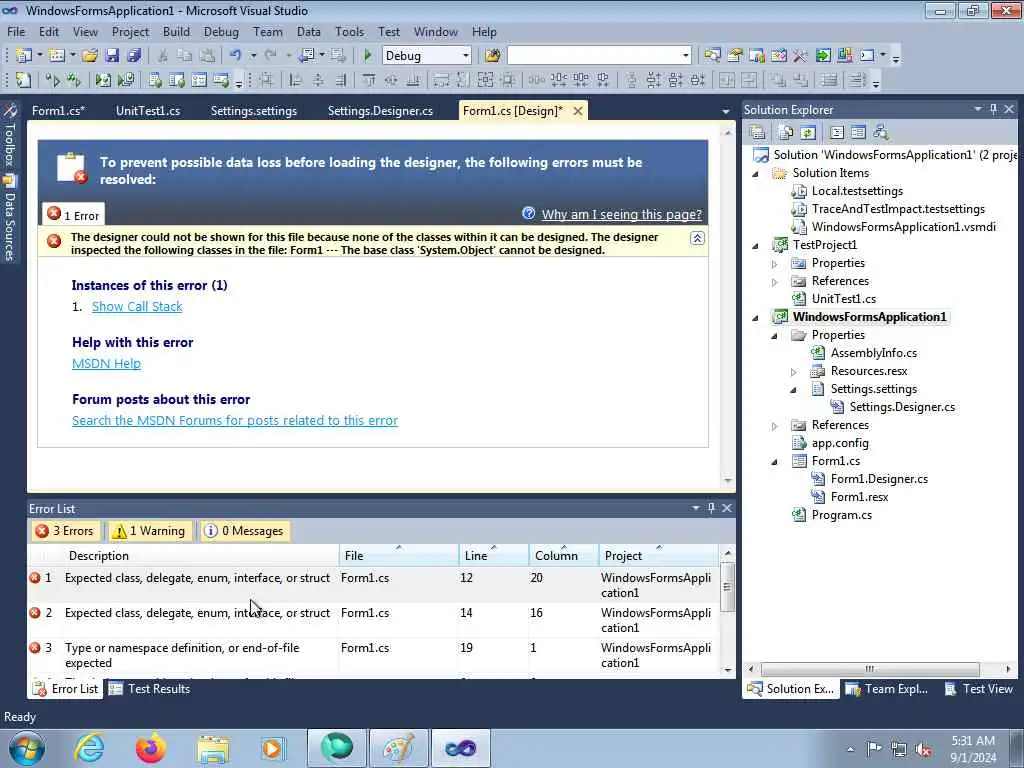
Task: Toggle the 1 Warning filter button
Action: pos(150,531)
